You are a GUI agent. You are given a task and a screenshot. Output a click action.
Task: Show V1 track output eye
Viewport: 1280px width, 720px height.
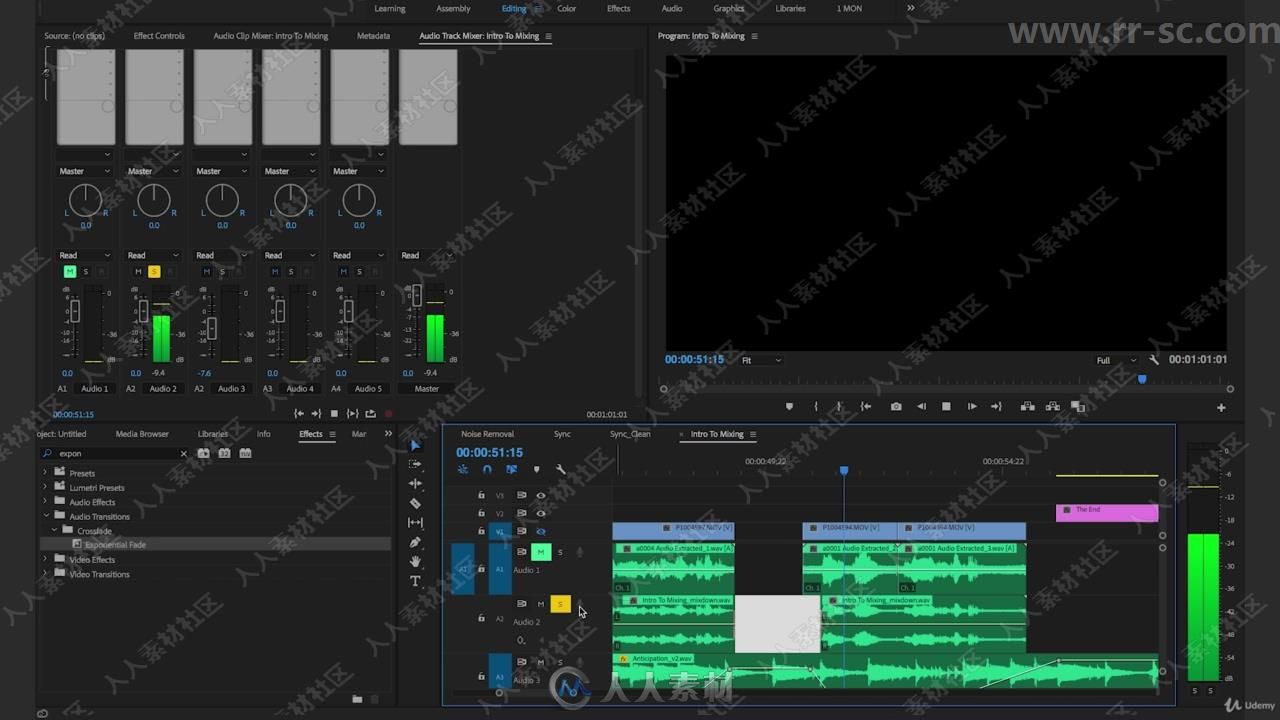tap(541, 531)
